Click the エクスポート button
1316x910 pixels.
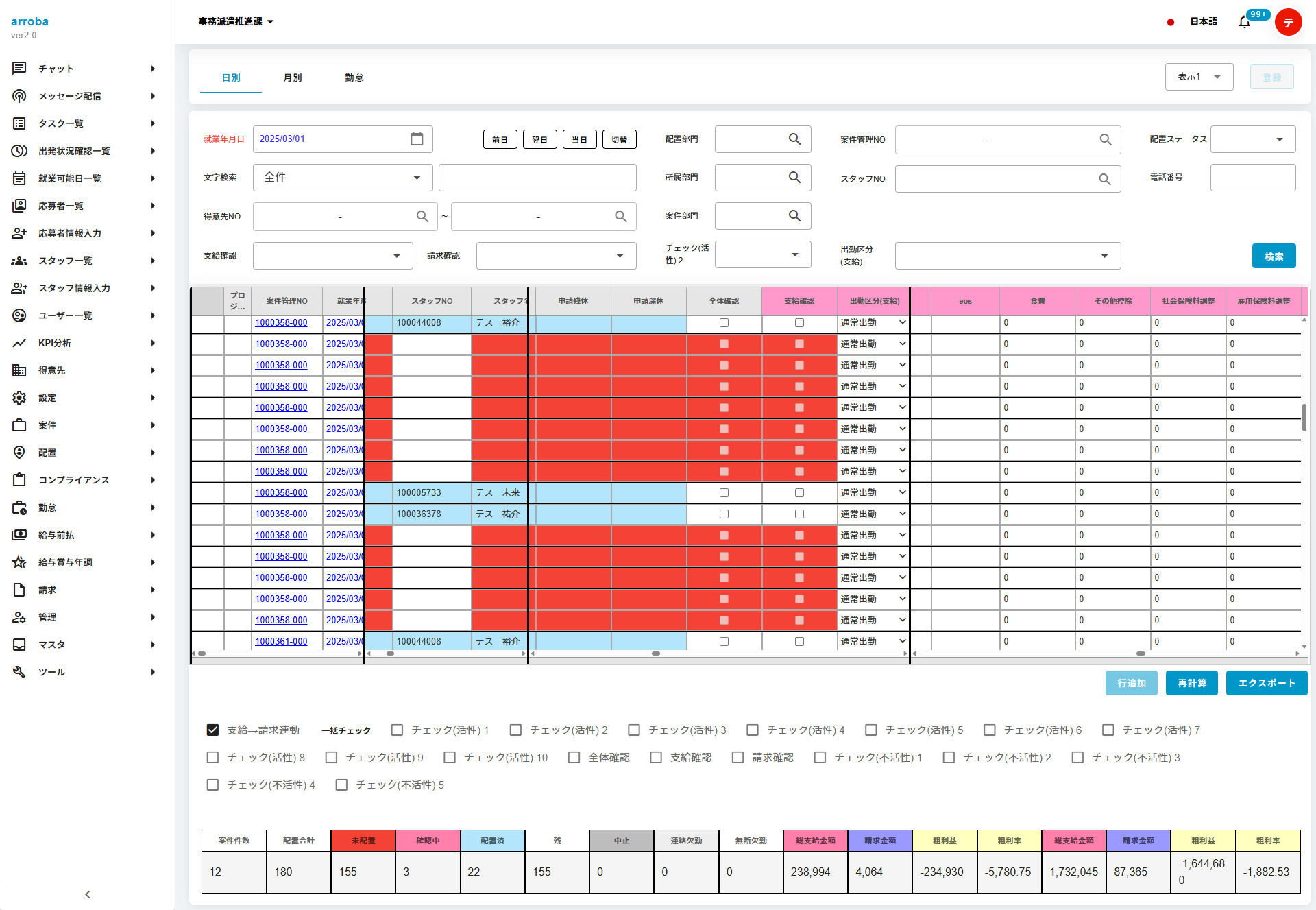1266,683
